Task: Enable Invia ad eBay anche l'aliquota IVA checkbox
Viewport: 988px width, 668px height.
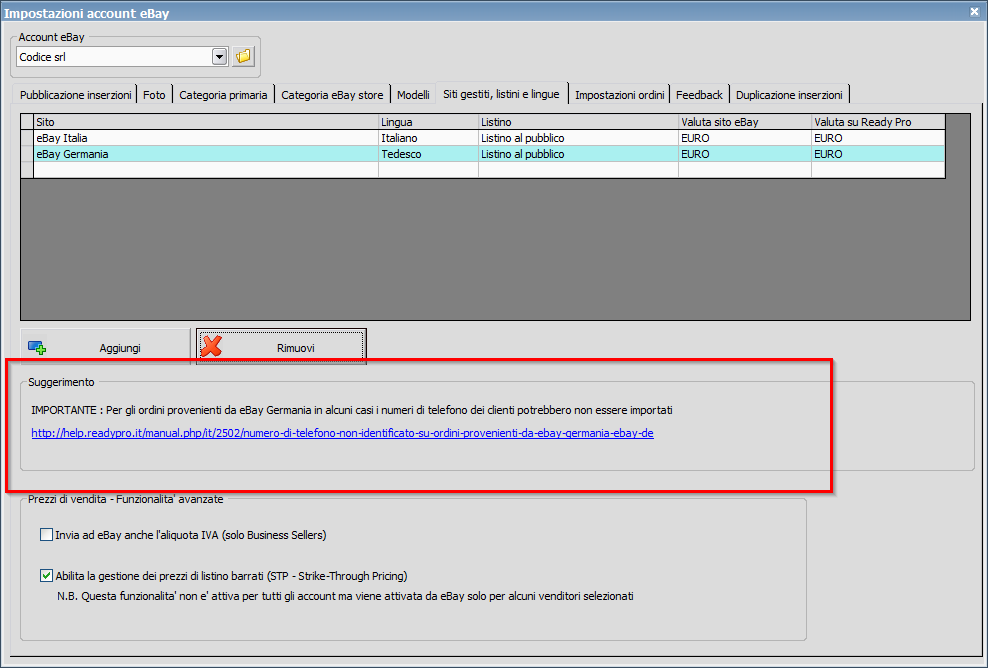Action: (x=46, y=535)
